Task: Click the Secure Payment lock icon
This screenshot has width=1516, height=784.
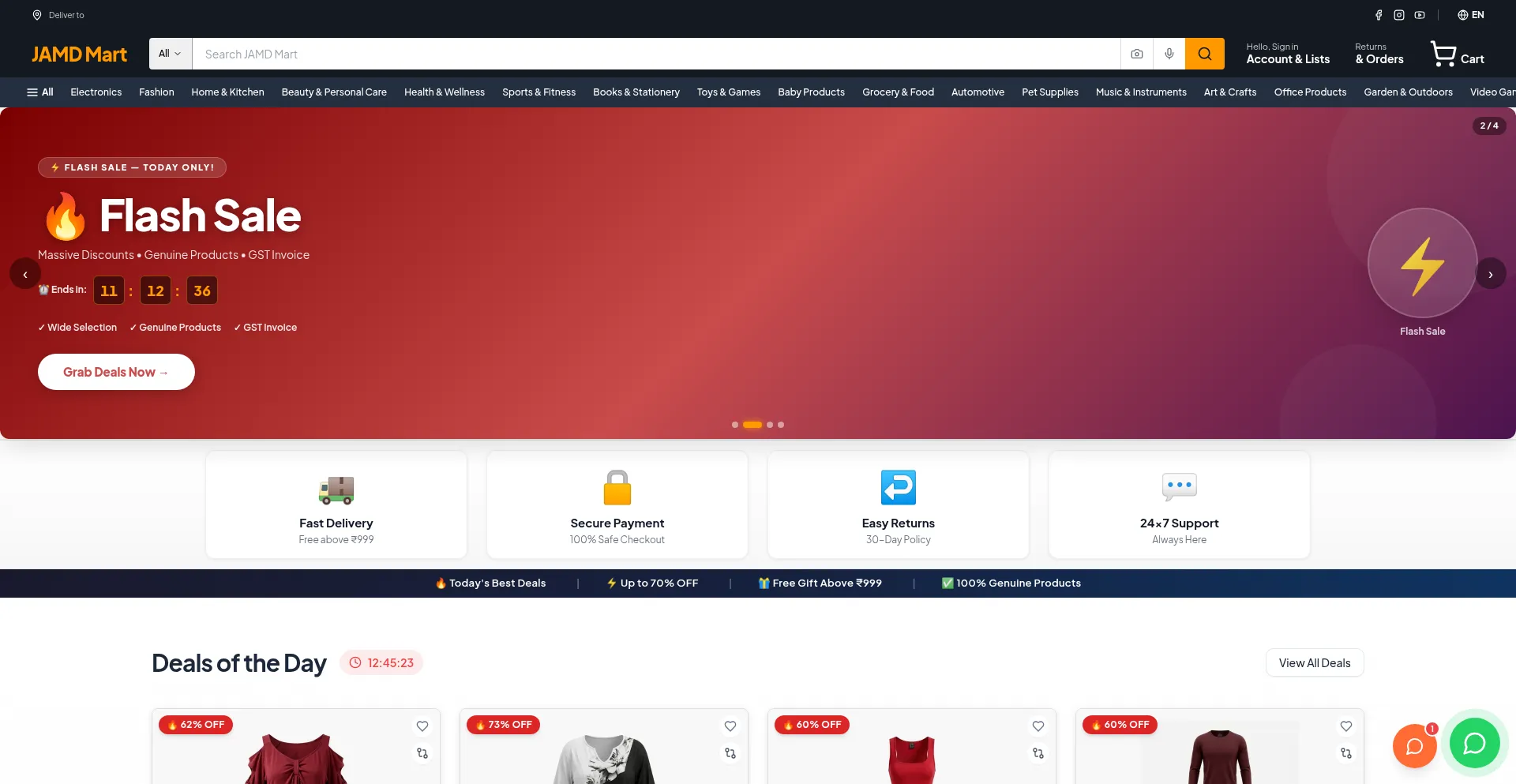Action: coord(617,487)
